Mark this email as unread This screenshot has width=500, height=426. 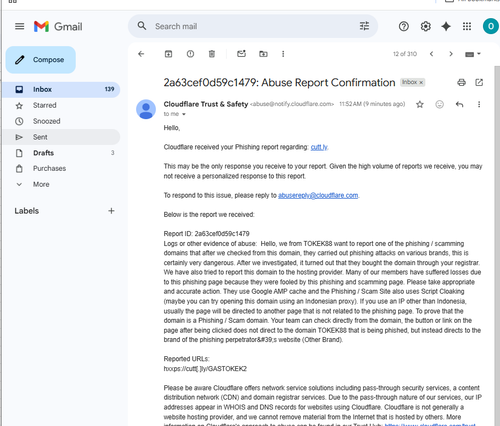coord(241,54)
